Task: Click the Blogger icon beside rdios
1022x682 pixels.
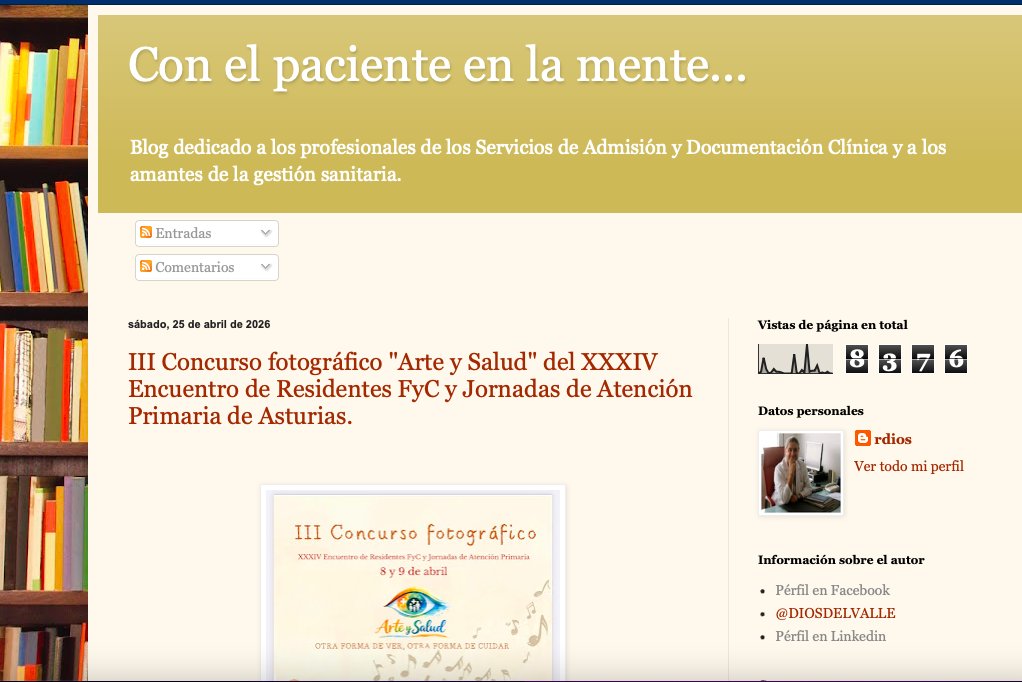Action: (x=862, y=438)
